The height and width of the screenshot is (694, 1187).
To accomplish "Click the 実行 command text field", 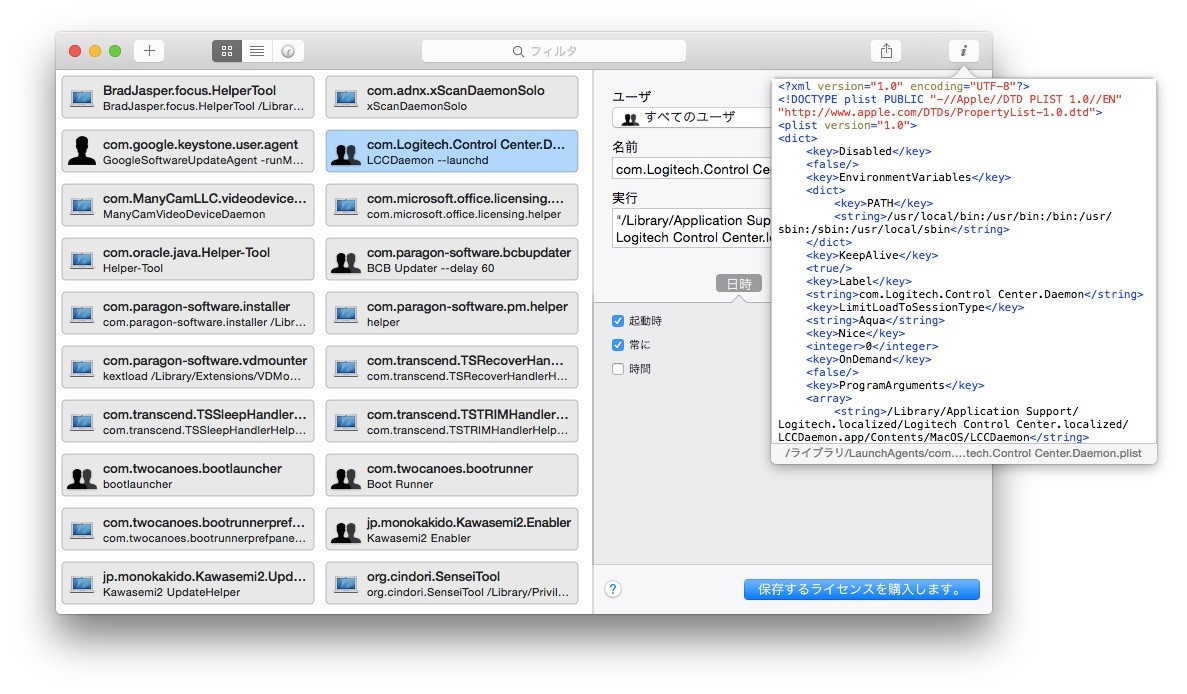I will click(691, 229).
